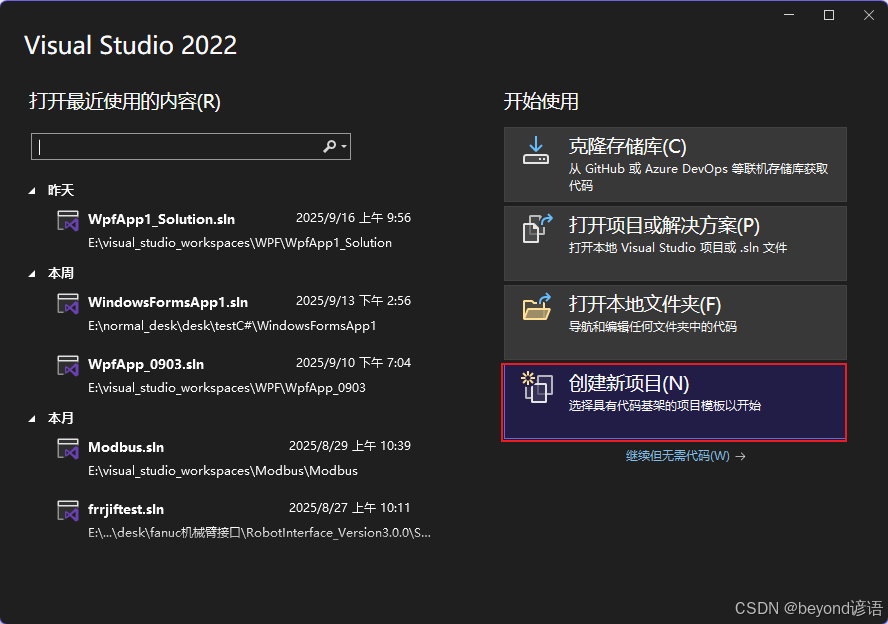Choose 创建新项目(N) option

675,402
